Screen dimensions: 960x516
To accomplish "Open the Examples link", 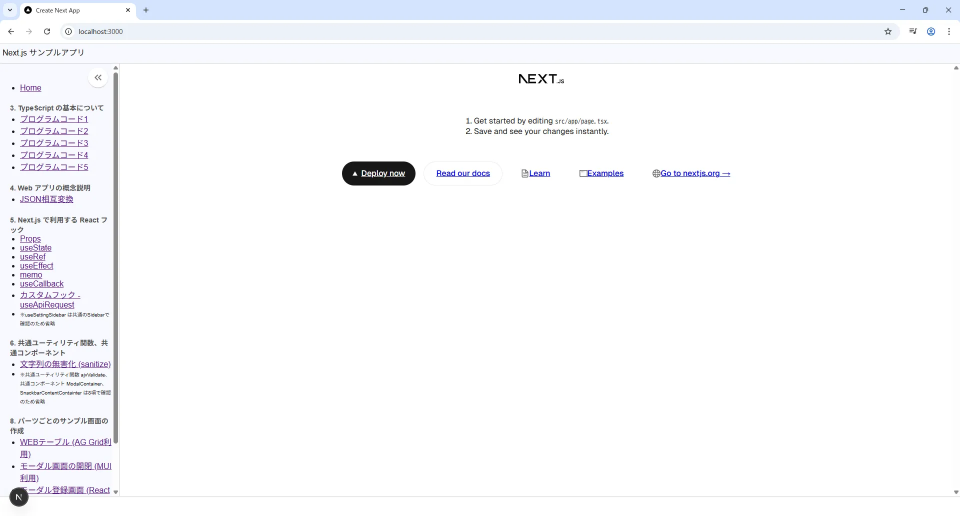I will pos(601,173).
